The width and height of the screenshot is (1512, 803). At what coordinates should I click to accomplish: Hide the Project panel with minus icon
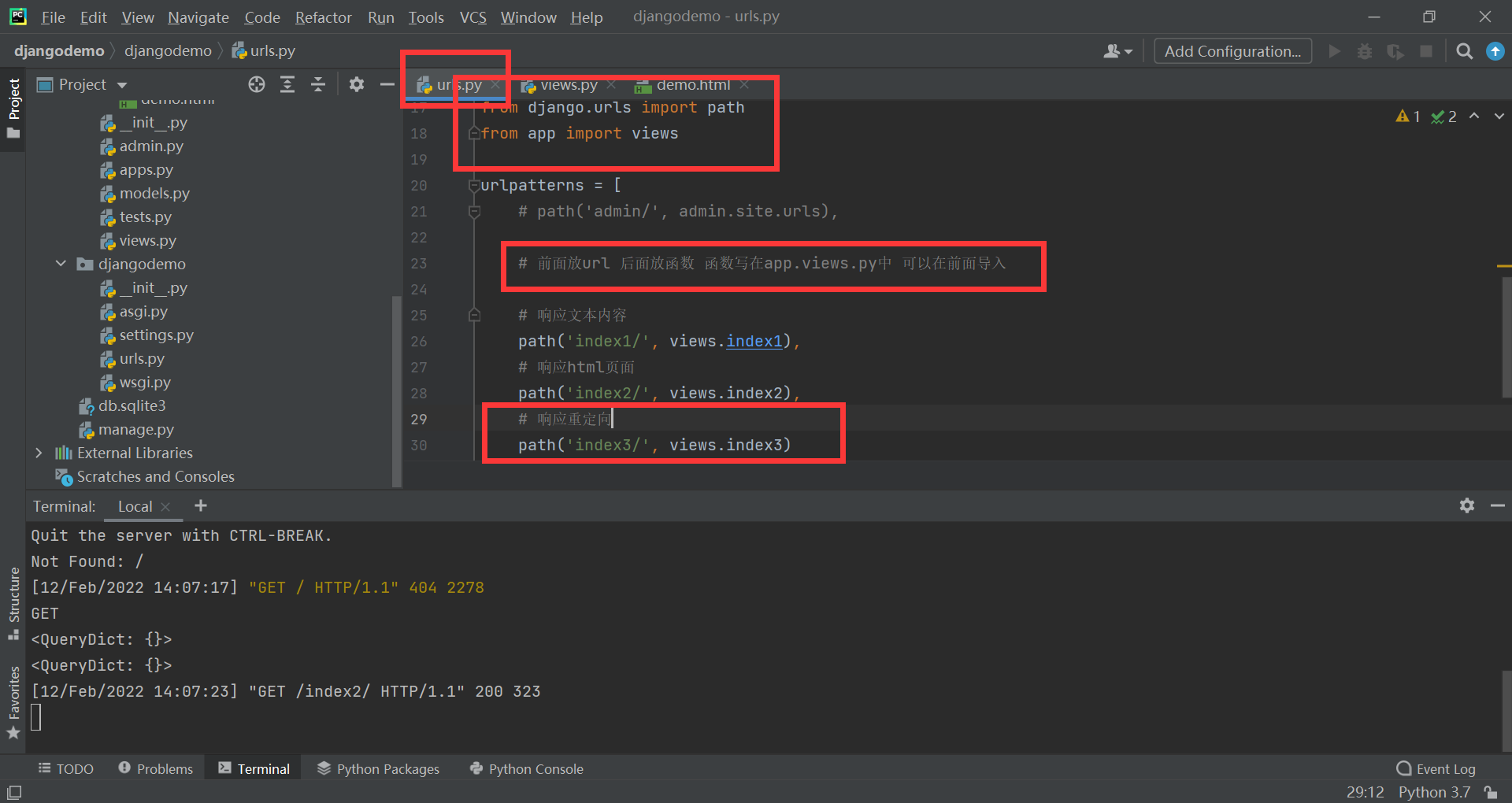(387, 84)
